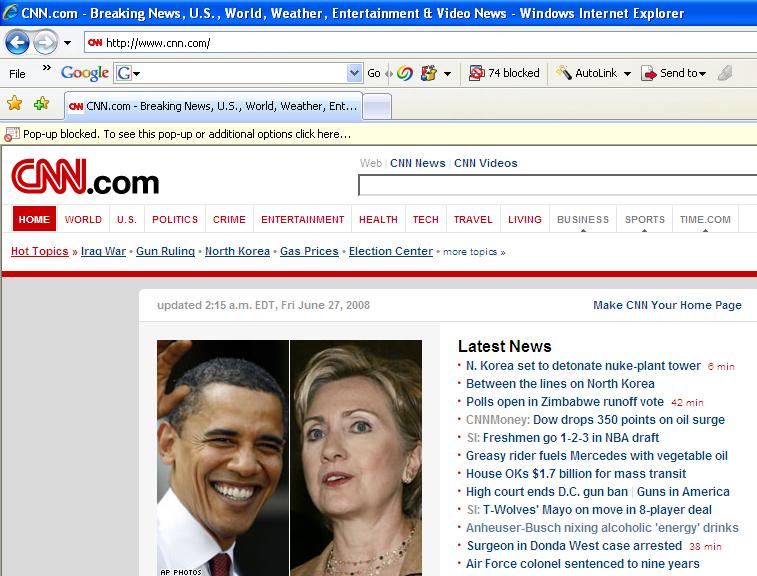Click Make CNN Your Home Page link
This screenshot has height=576, width=757.
[x=667, y=305]
